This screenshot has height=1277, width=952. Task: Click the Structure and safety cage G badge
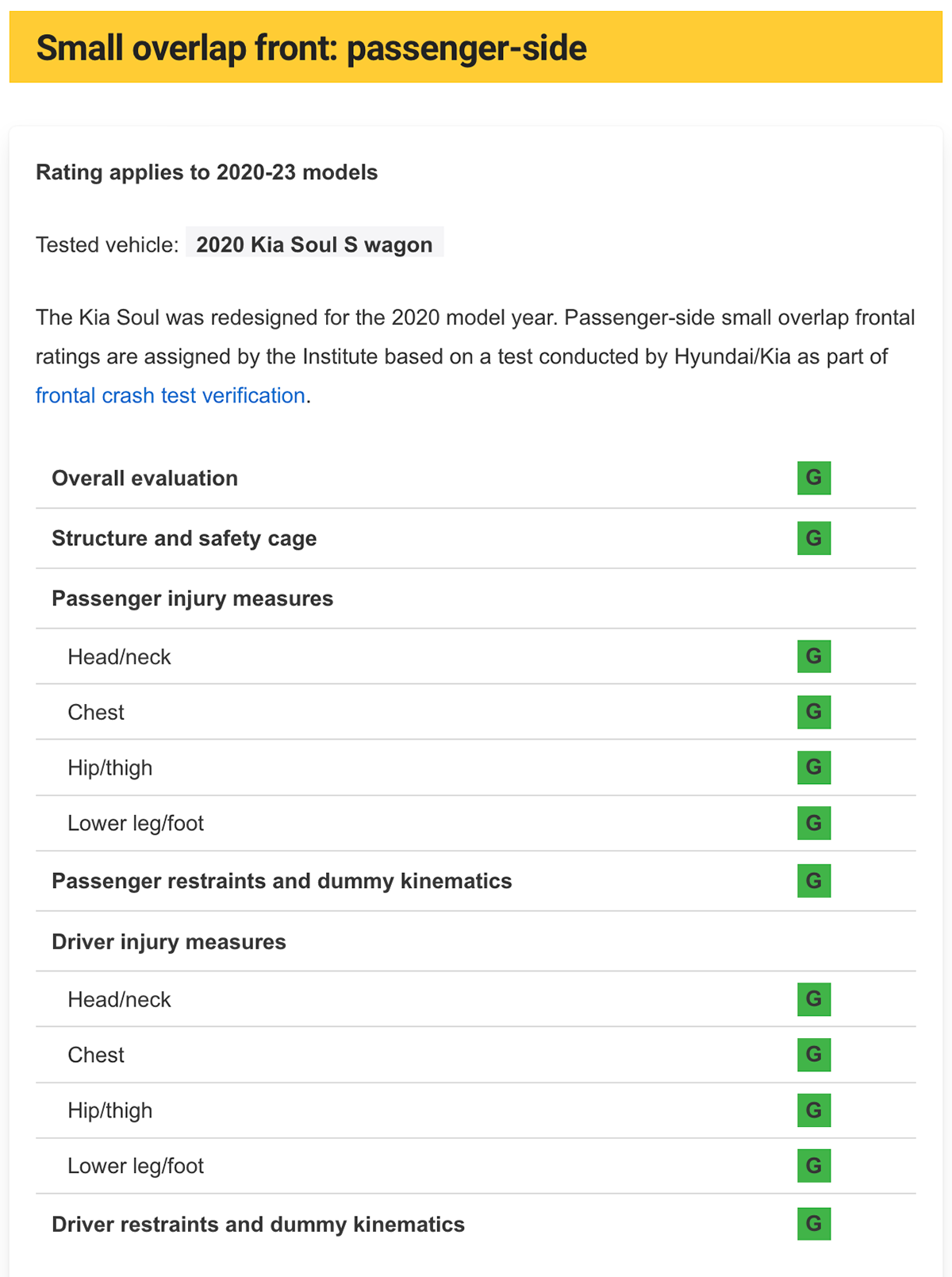(814, 538)
